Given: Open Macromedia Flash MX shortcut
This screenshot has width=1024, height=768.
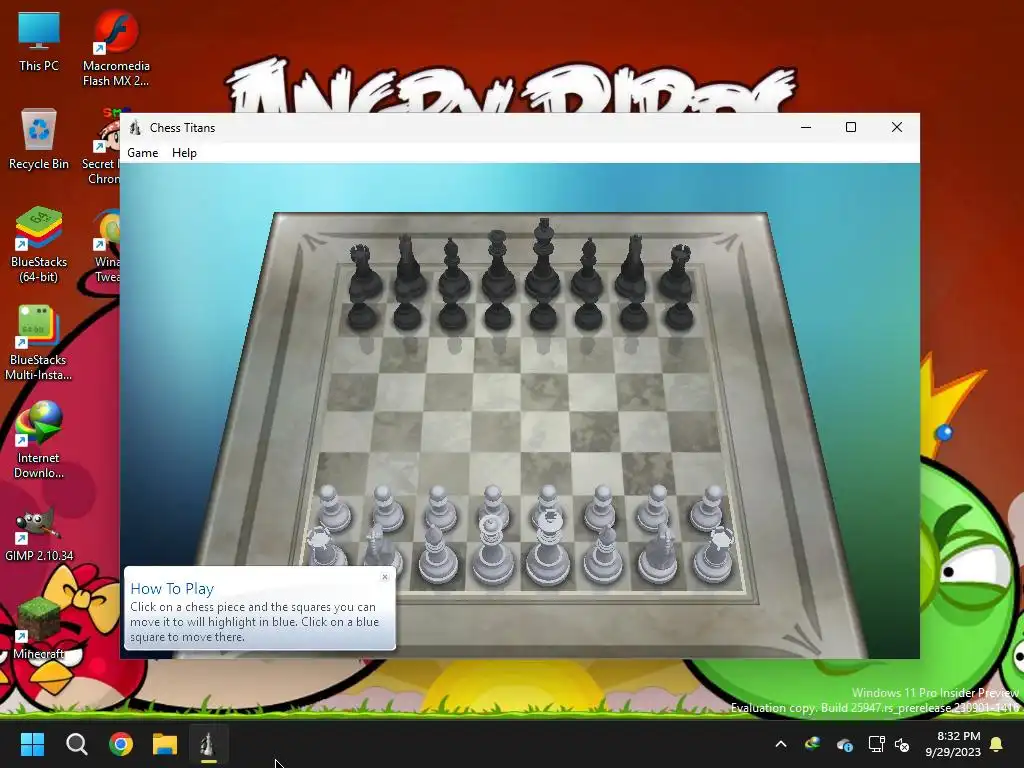Looking at the screenshot, I should tap(116, 48).
